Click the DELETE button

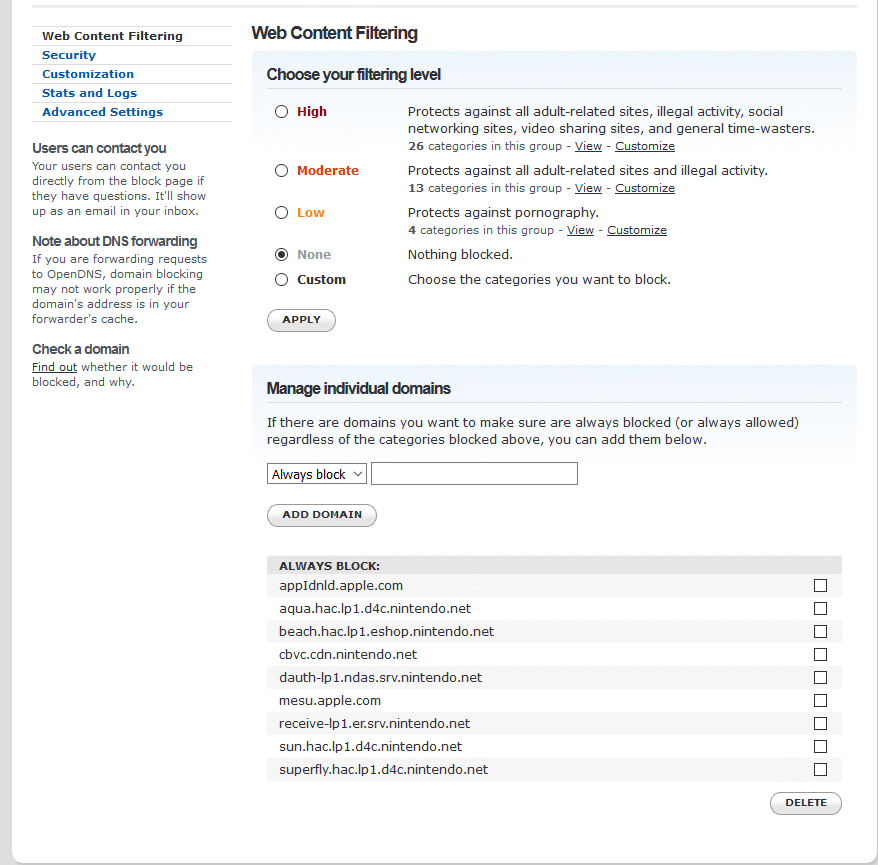[x=806, y=803]
